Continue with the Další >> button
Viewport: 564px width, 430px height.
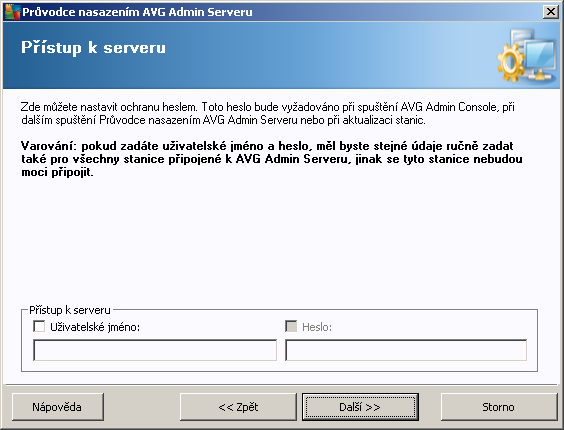tap(360, 407)
